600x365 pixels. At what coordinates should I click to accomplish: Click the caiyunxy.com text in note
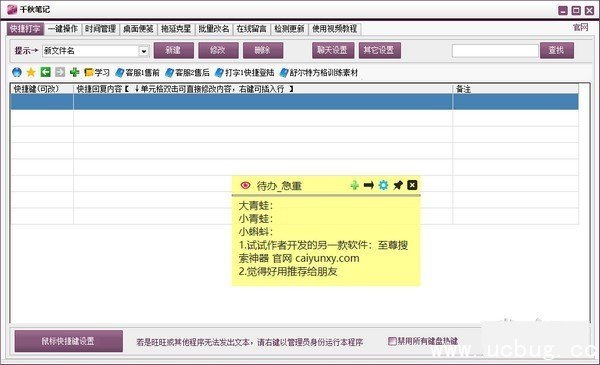[x=327, y=258]
